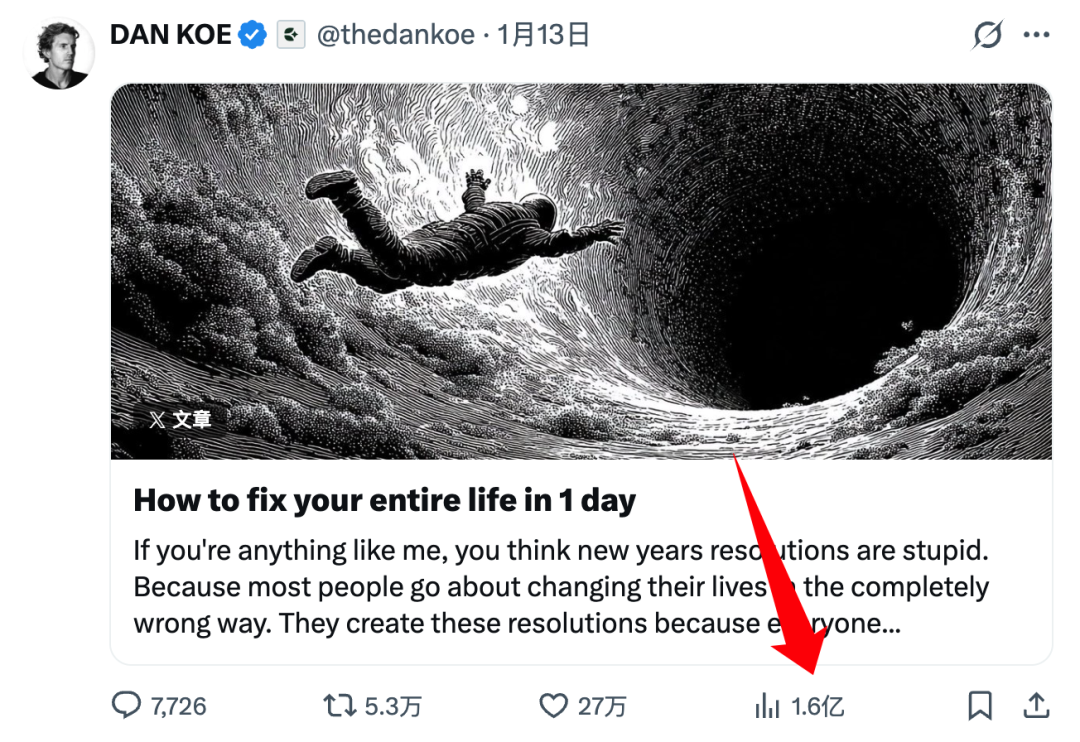Open Grok using the slashed-circle icon
The height and width of the screenshot is (742, 1080).
pos(988,34)
